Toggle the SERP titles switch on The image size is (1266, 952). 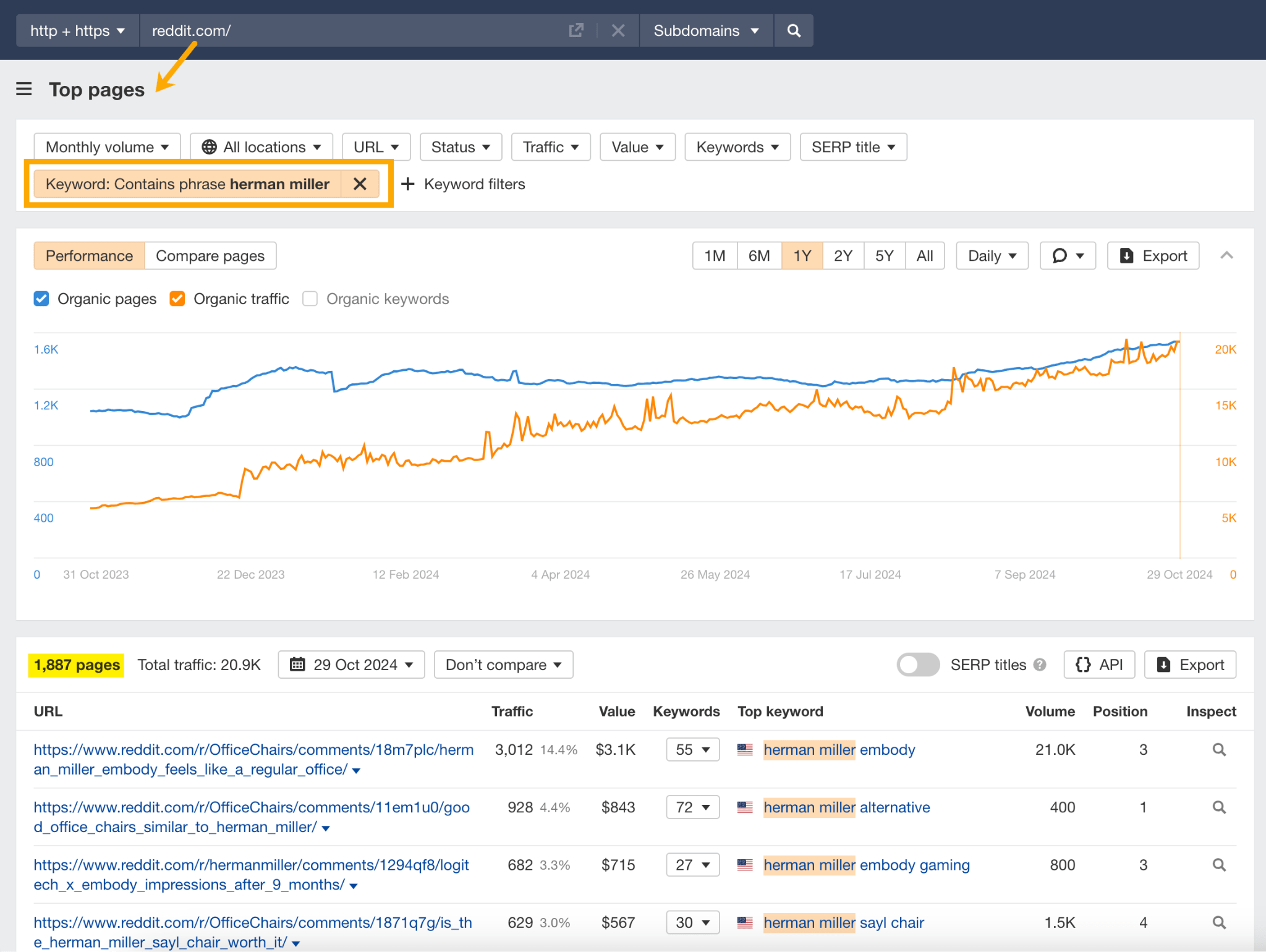tap(918, 665)
